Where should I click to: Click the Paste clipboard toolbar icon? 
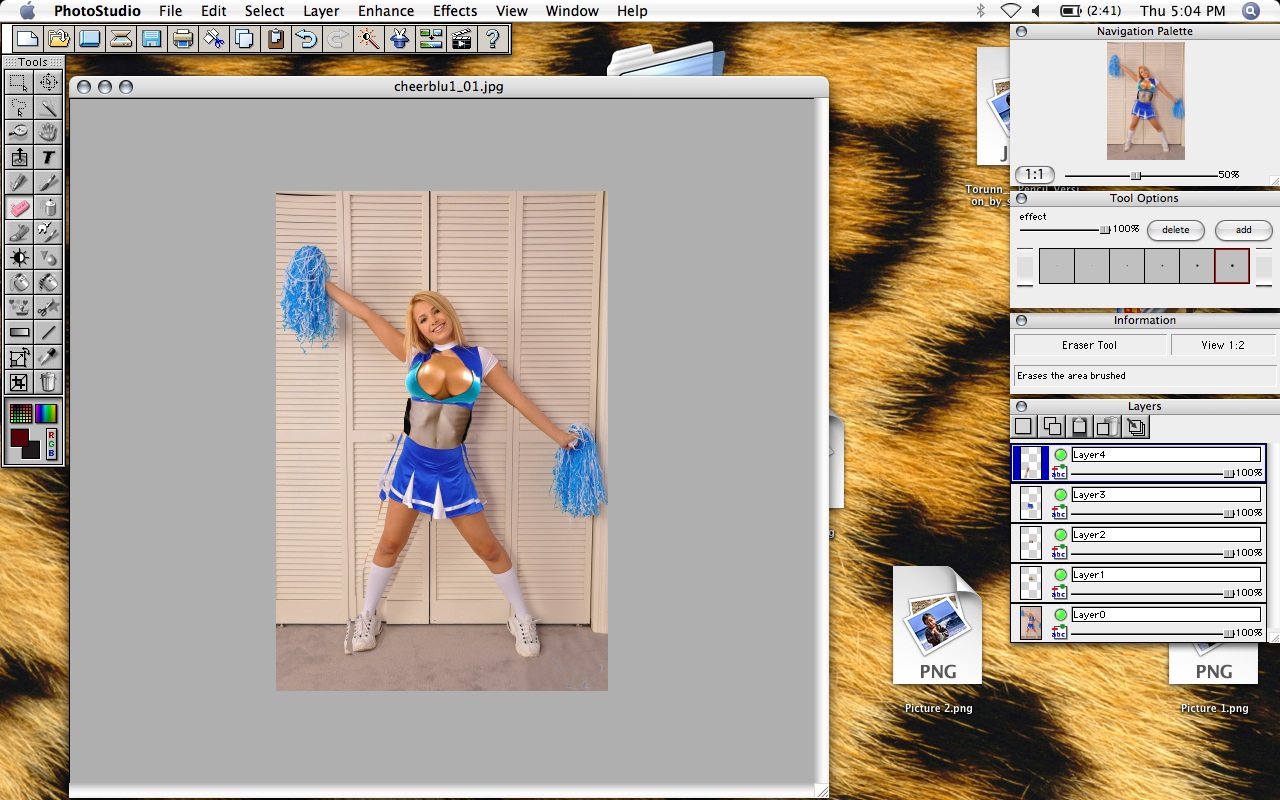coord(276,39)
